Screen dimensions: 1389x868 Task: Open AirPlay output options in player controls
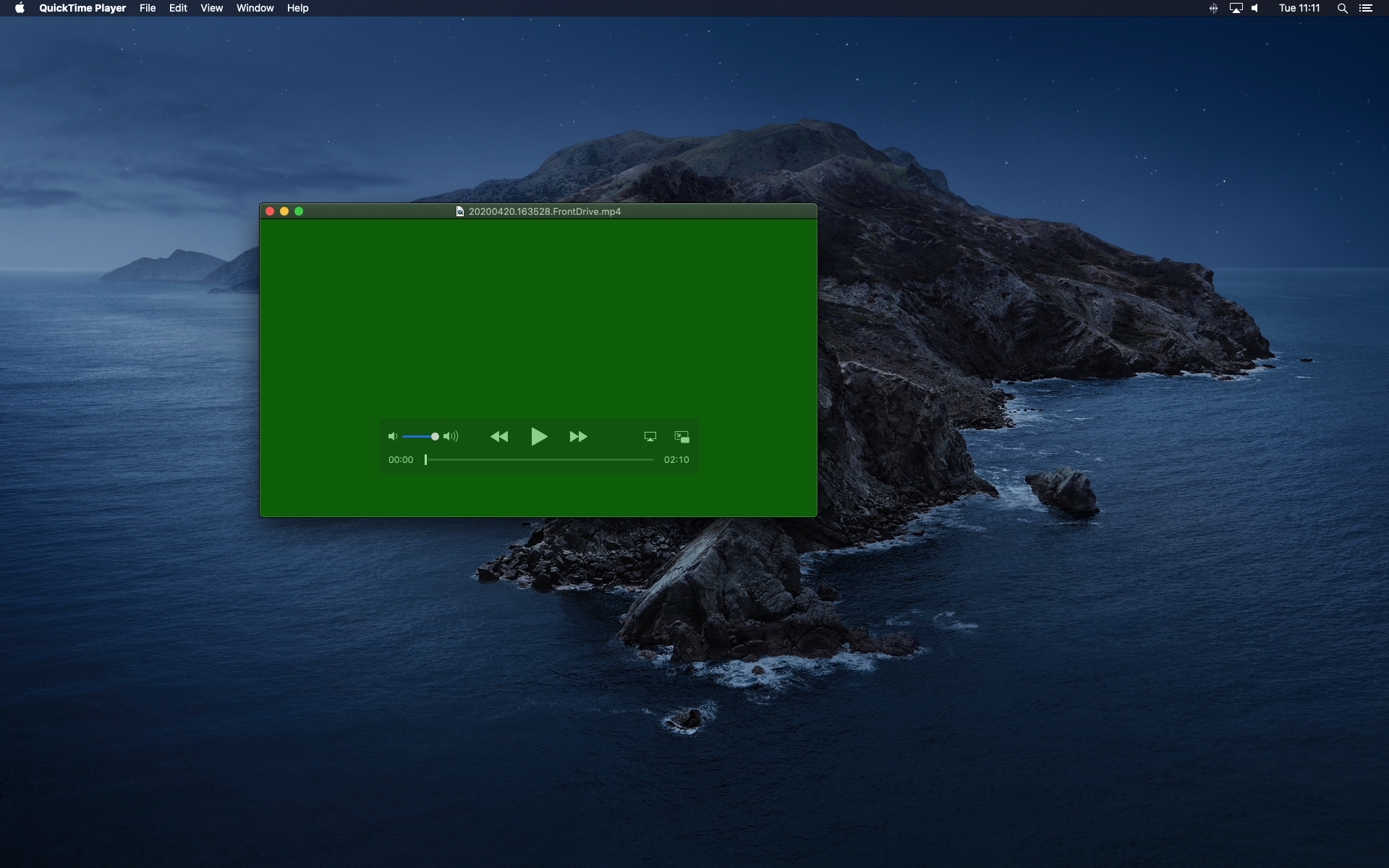tap(650, 437)
